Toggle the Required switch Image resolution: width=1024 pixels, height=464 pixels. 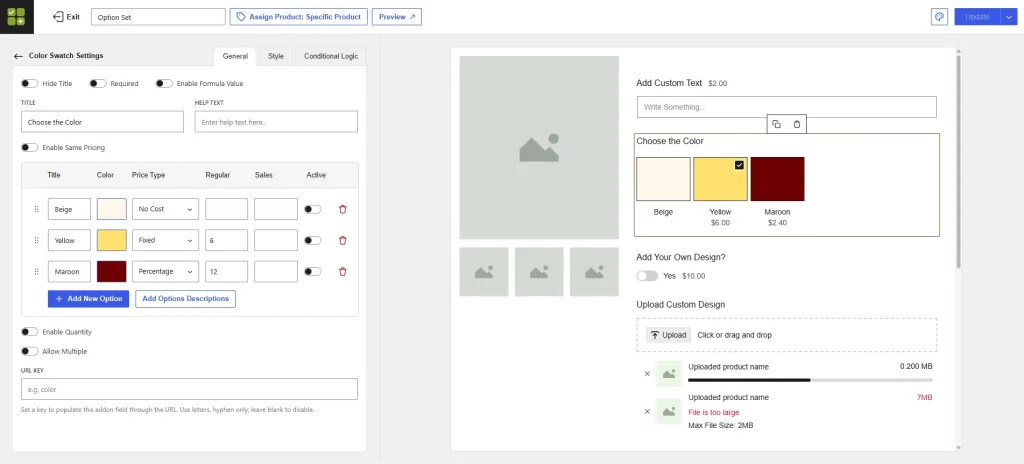pos(98,84)
